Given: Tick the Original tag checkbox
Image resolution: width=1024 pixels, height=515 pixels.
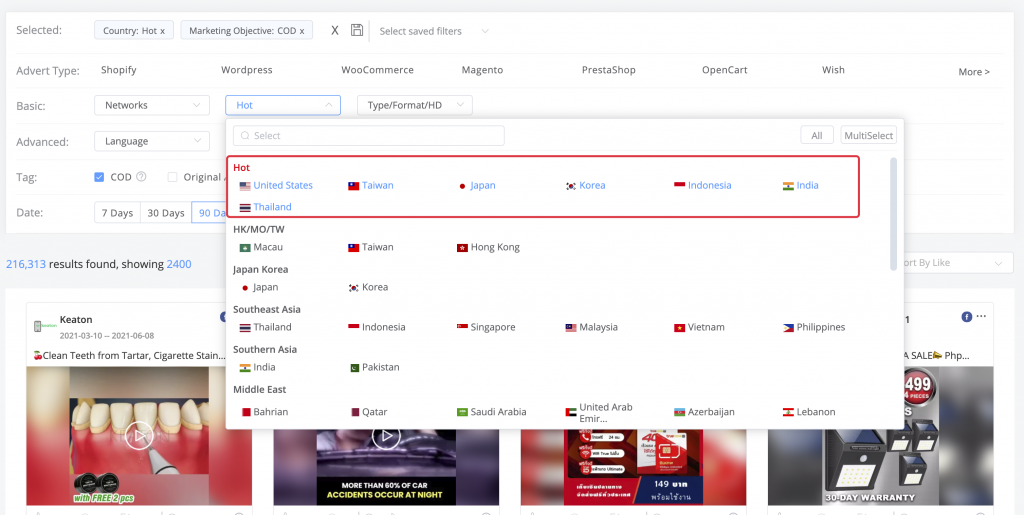Looking at the screenshot, I should pyautogui.click(x=173, y=177).
